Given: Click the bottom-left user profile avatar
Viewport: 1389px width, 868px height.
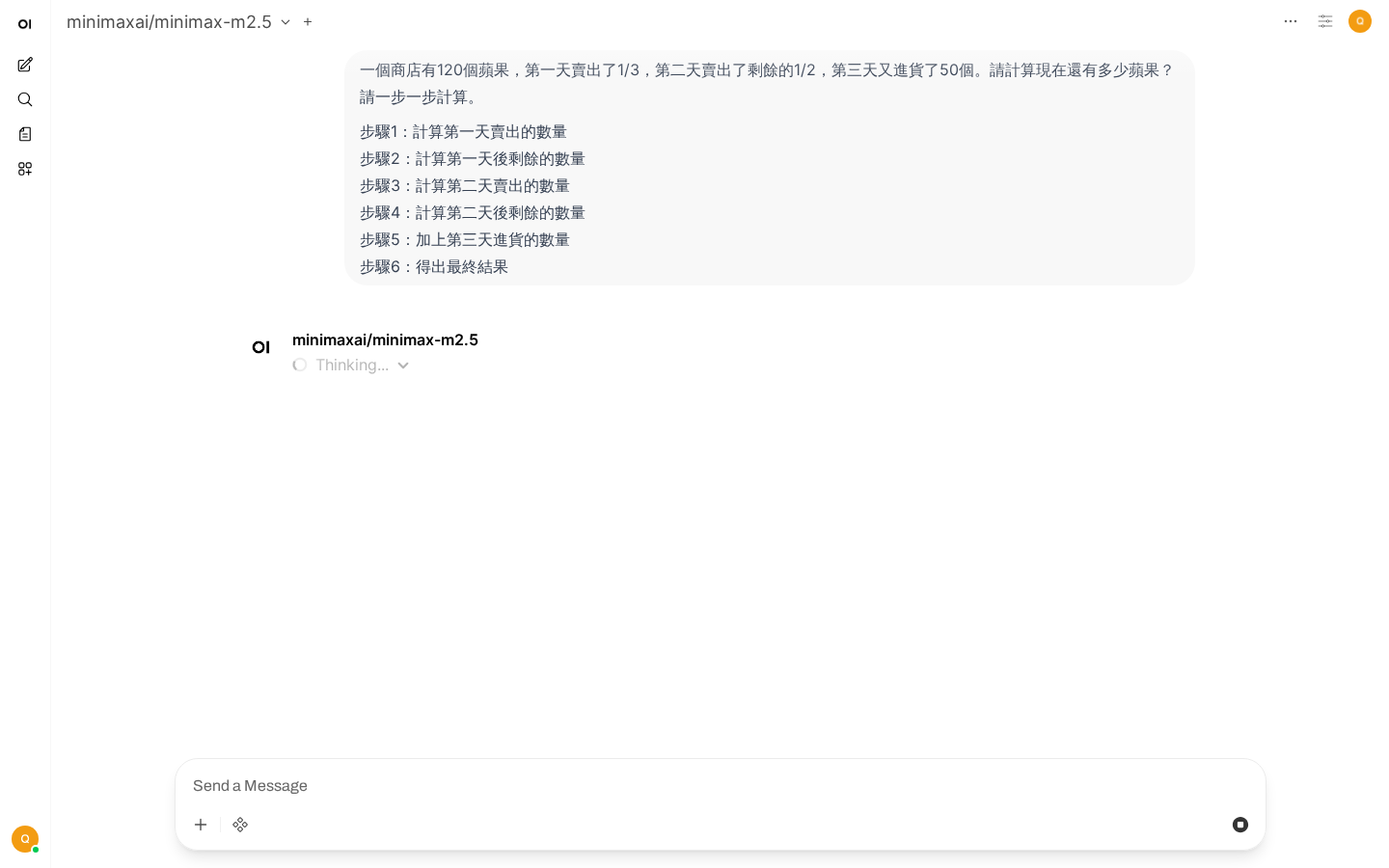Looking at the screenshot, I should 25,839.
